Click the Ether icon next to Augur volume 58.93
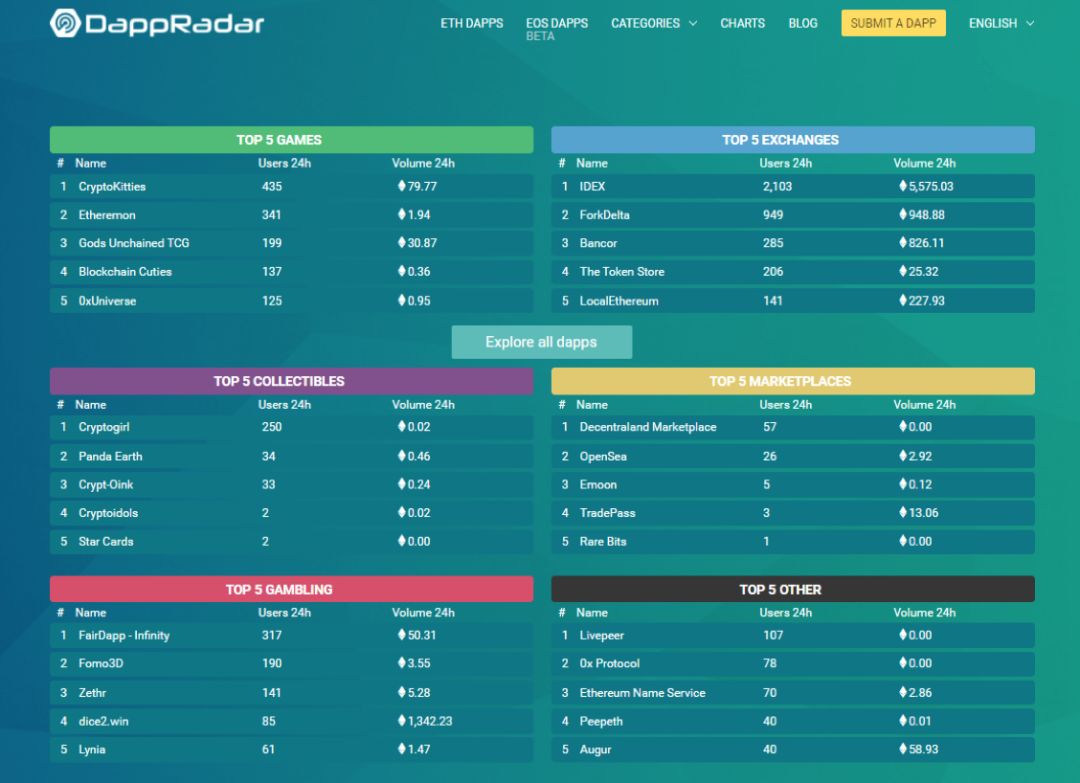1080x783 pixels. click(903, 749)
